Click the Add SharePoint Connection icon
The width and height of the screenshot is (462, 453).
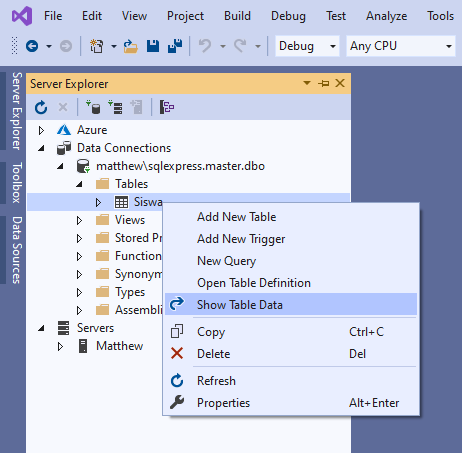(136, 107)
